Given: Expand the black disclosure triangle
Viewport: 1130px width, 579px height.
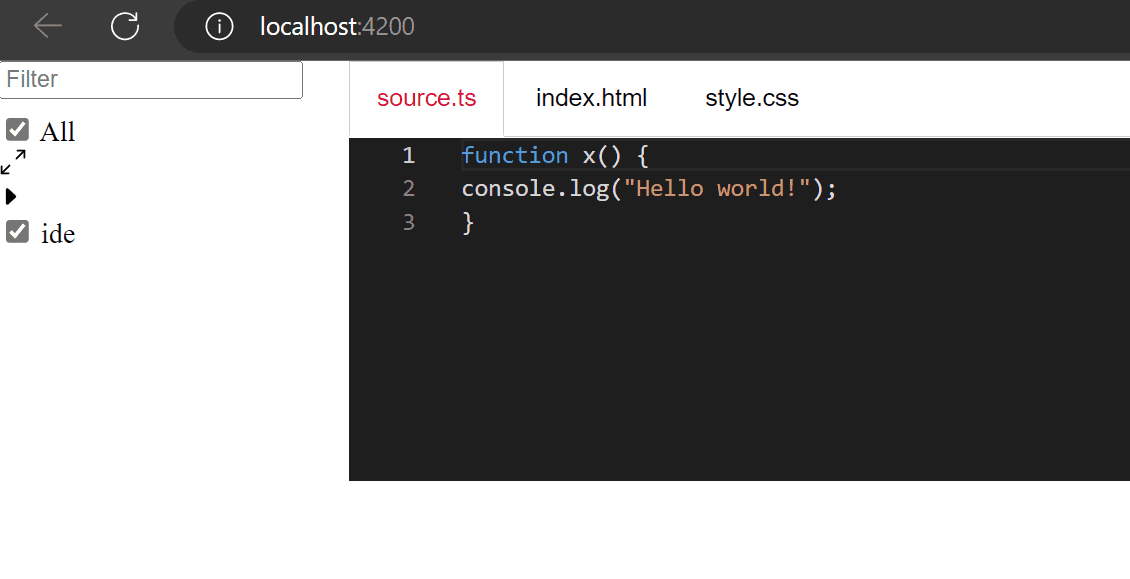Looking at the screenshot, I should tap(11, 196).
